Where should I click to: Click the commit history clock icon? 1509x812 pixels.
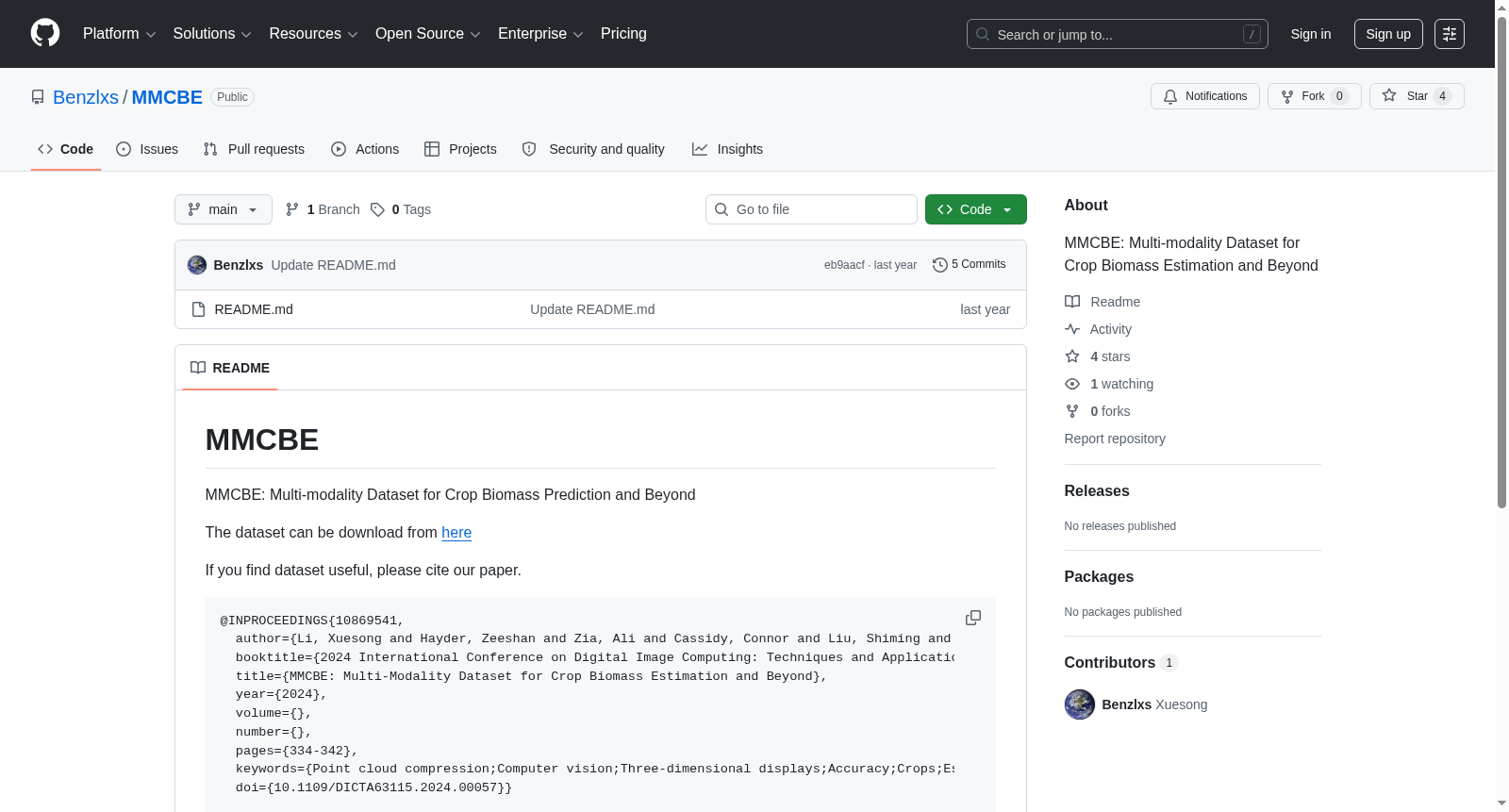point(939,265)
